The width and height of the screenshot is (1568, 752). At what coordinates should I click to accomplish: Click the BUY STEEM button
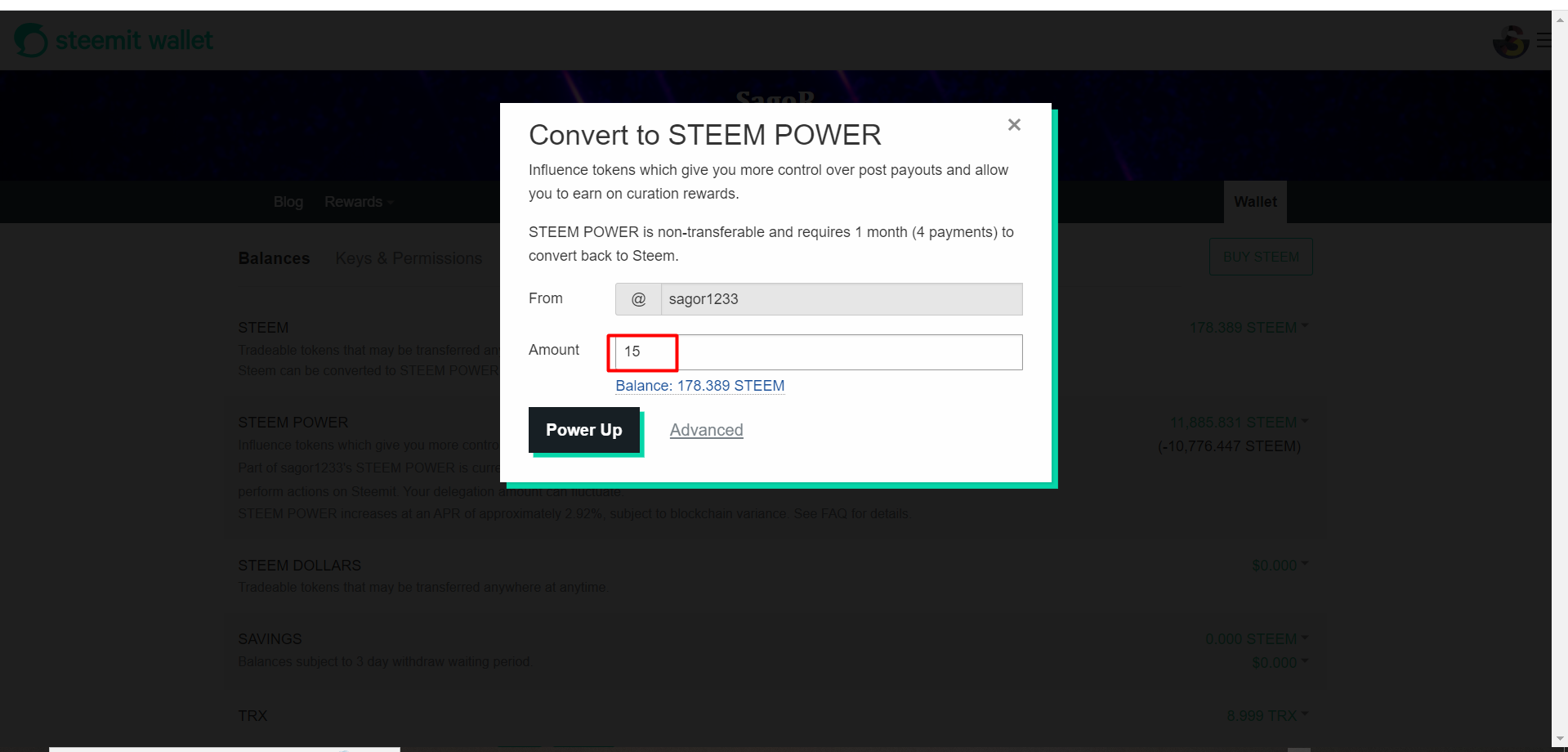coord(1261,257)
